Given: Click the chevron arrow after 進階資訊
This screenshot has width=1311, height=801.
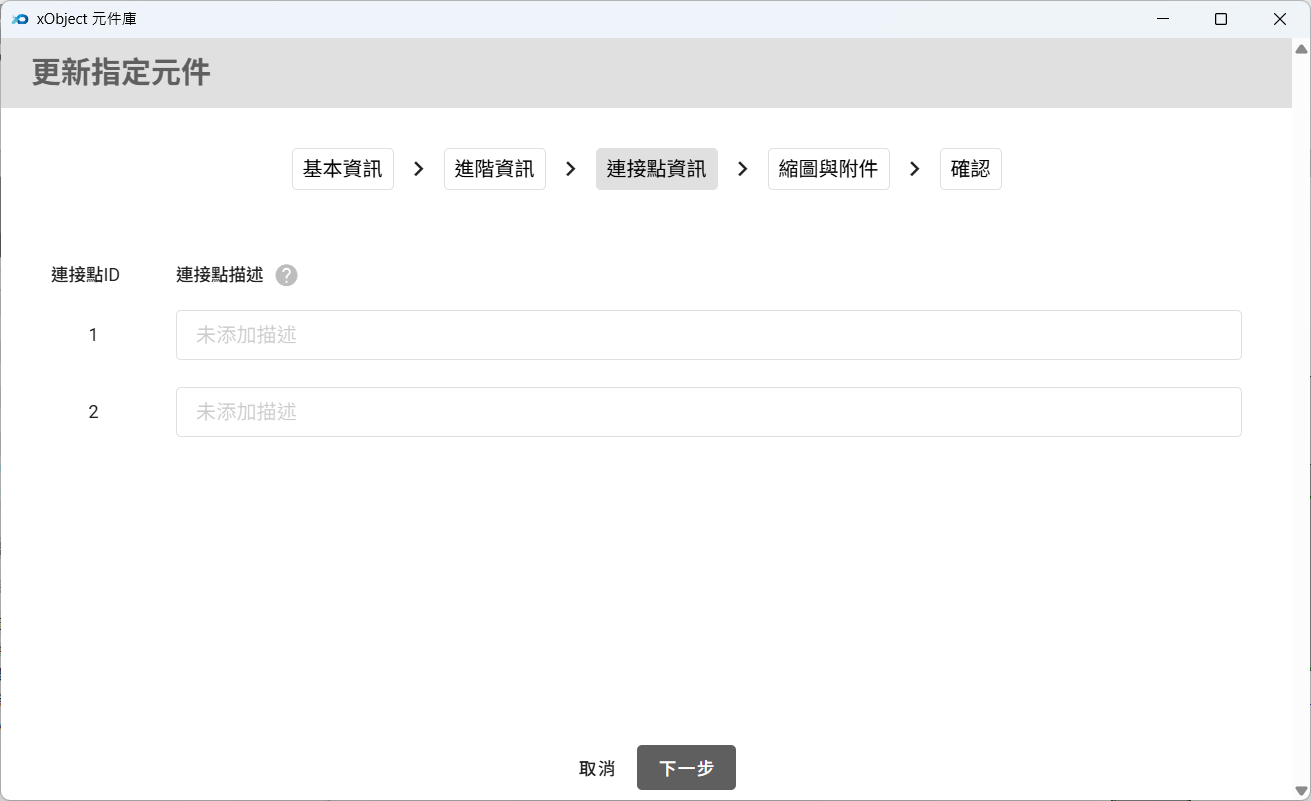Looking at the screenshot, I should pyautogui.click(x=571, y=169).
